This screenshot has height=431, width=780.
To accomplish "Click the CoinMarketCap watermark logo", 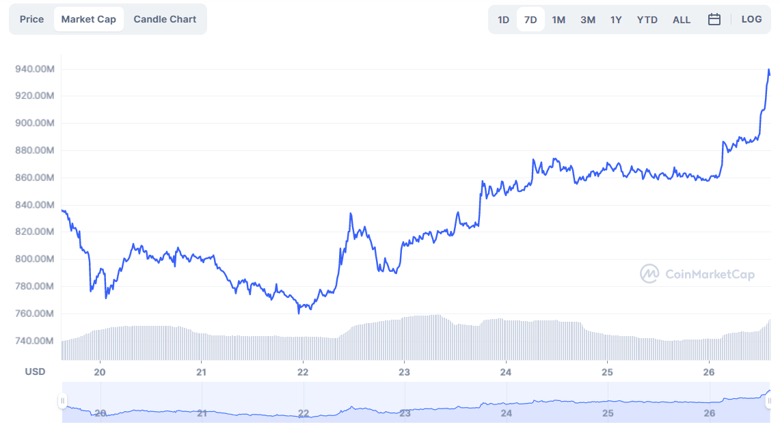I will click(x=698, y=274).
